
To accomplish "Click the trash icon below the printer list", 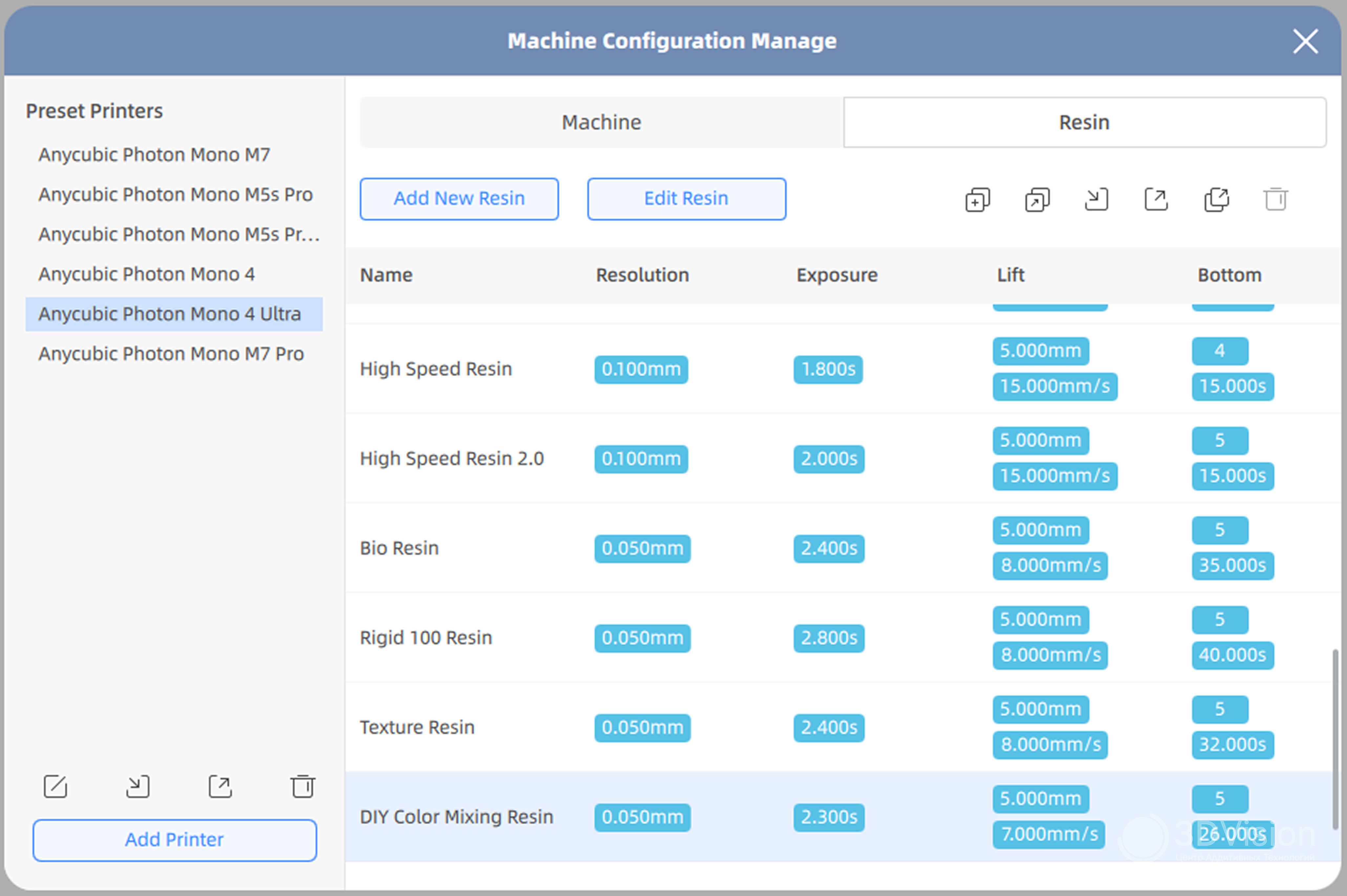I will pyautogui.click(x=302, y=786).
